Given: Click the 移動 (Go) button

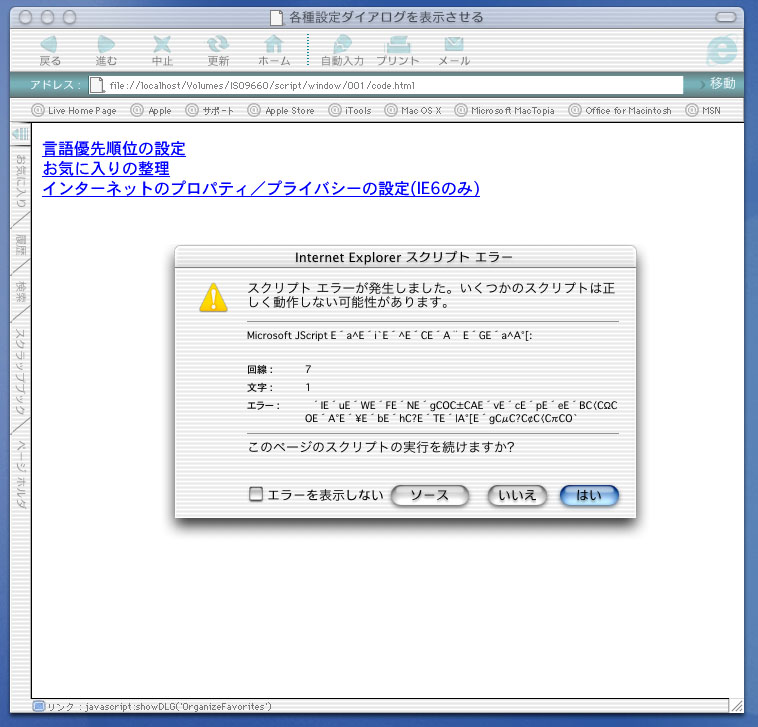Looking at the screenshot, I should 718,84.
